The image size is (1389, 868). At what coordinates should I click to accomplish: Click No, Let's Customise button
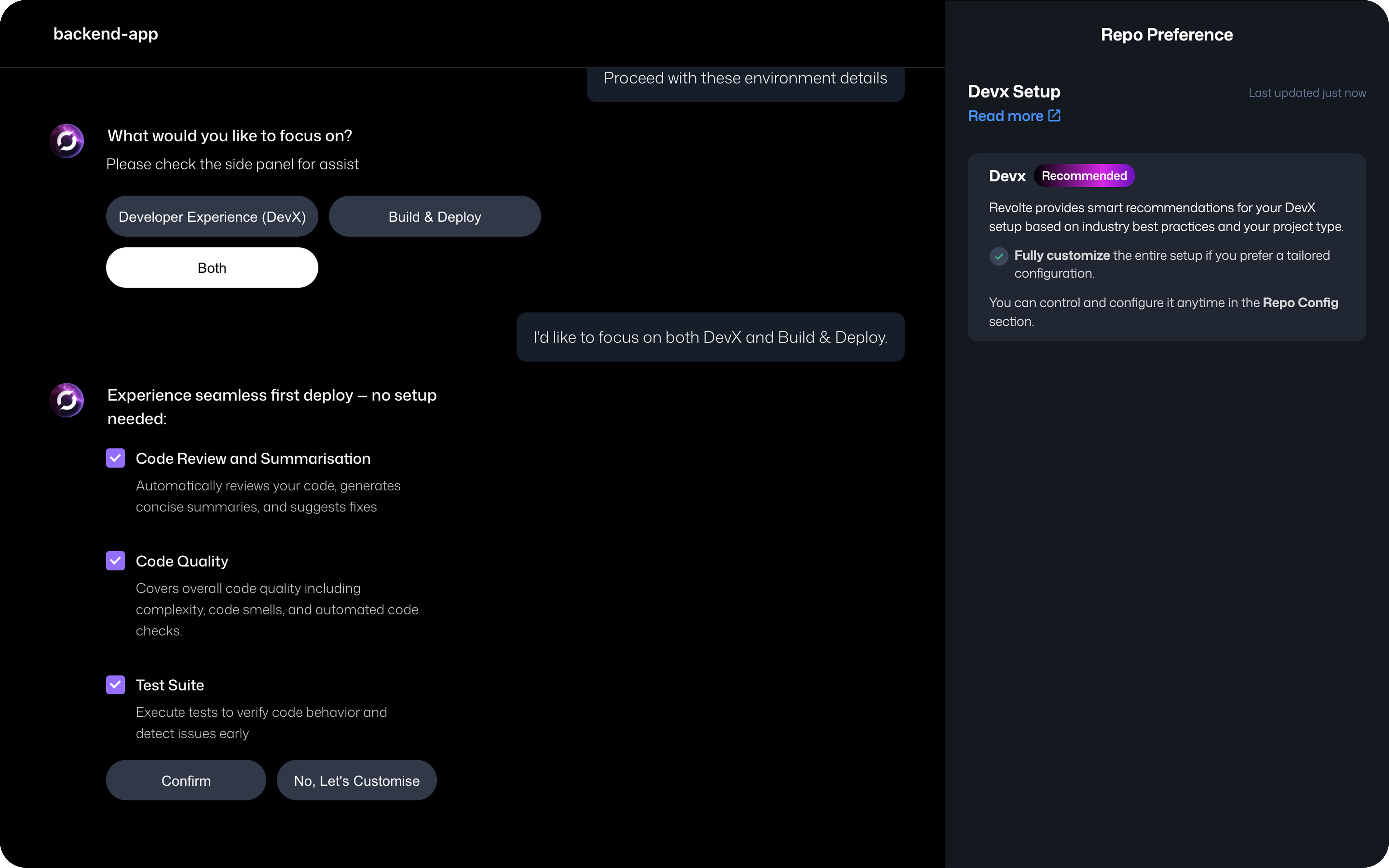coord(357,780)
